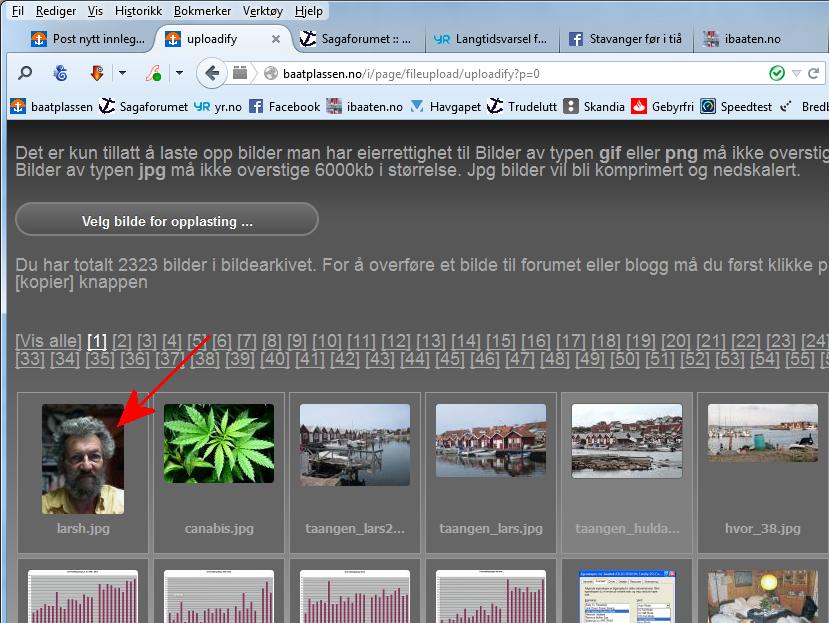Viewport: 829px width, 623px height.
Task: Open the baatplassen bookmark
Action: pos(52,107)
